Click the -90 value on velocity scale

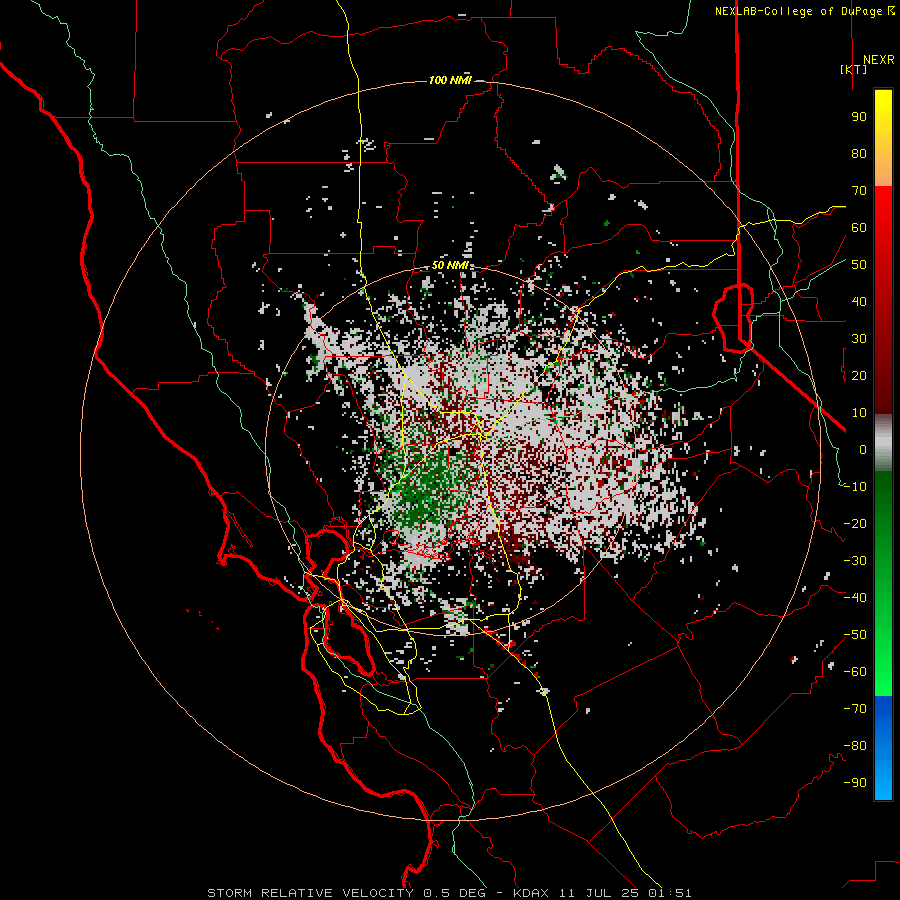pyautogui.click(x=855, y=783)
